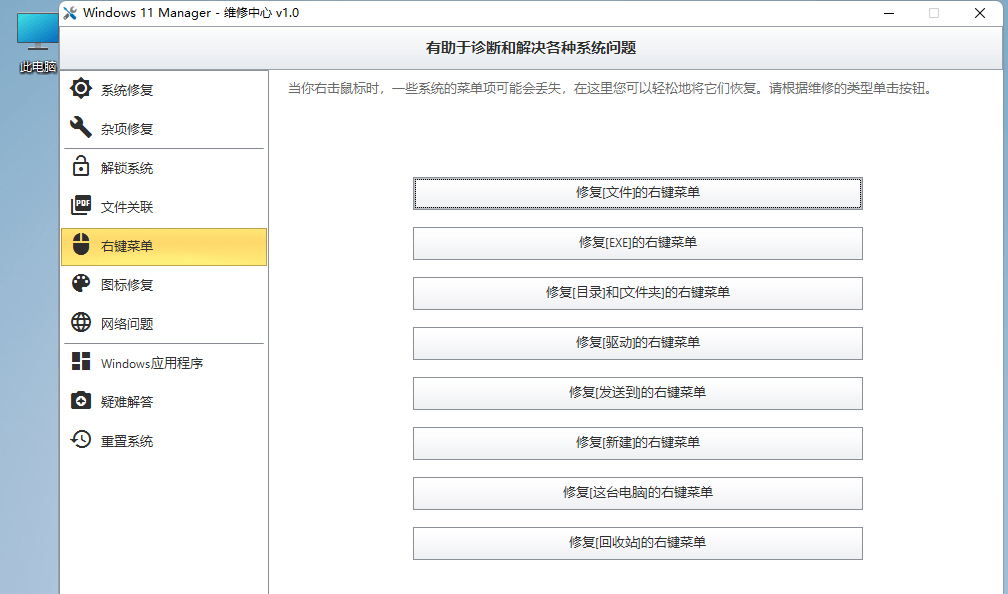The height and width of the screenshot is (594, 1008).
Task: Click 修复[新建]的右键菜单 button
Action: click(637, 443)
